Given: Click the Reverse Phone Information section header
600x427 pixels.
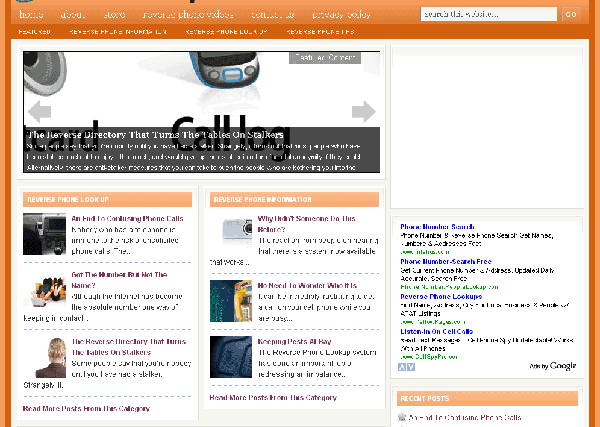Looking at the screenshot, I should tap(294, 199).
